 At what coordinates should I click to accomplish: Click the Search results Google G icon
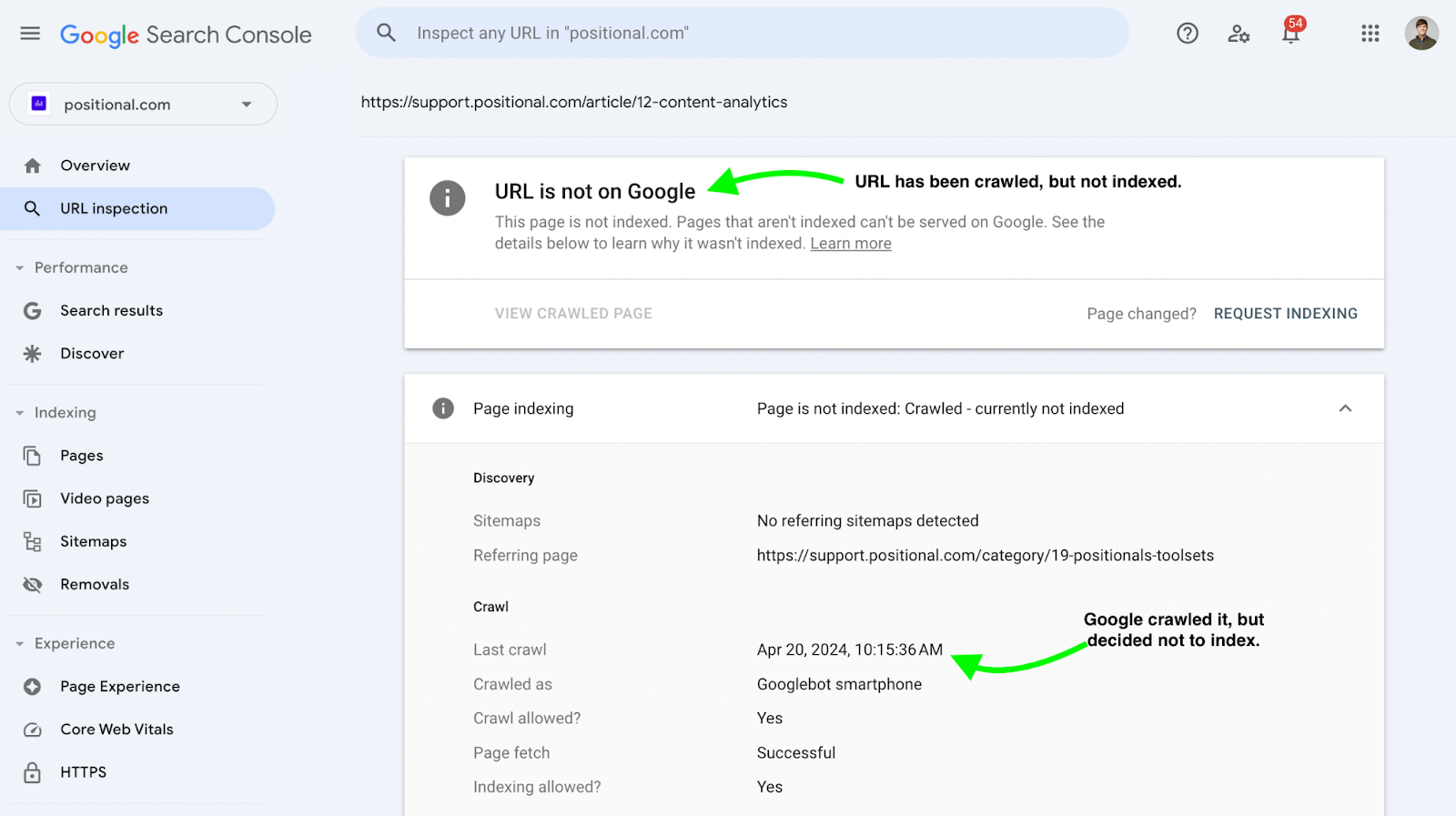(x=33, y=311)
